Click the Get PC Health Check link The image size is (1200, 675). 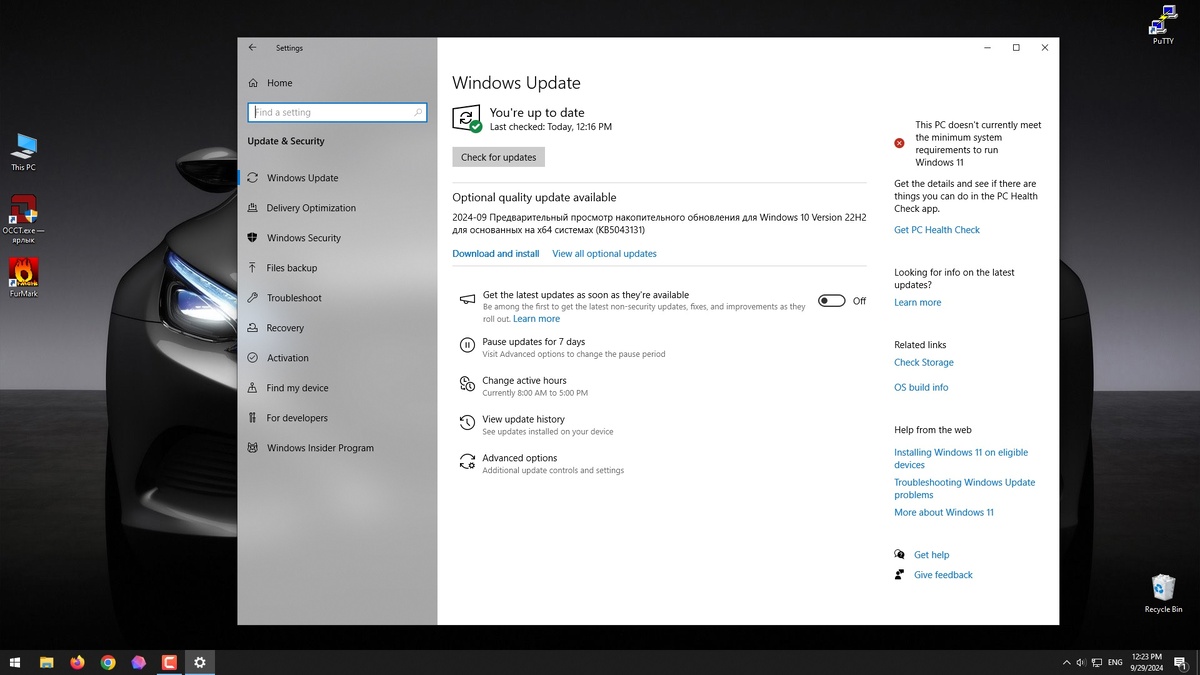937,230
